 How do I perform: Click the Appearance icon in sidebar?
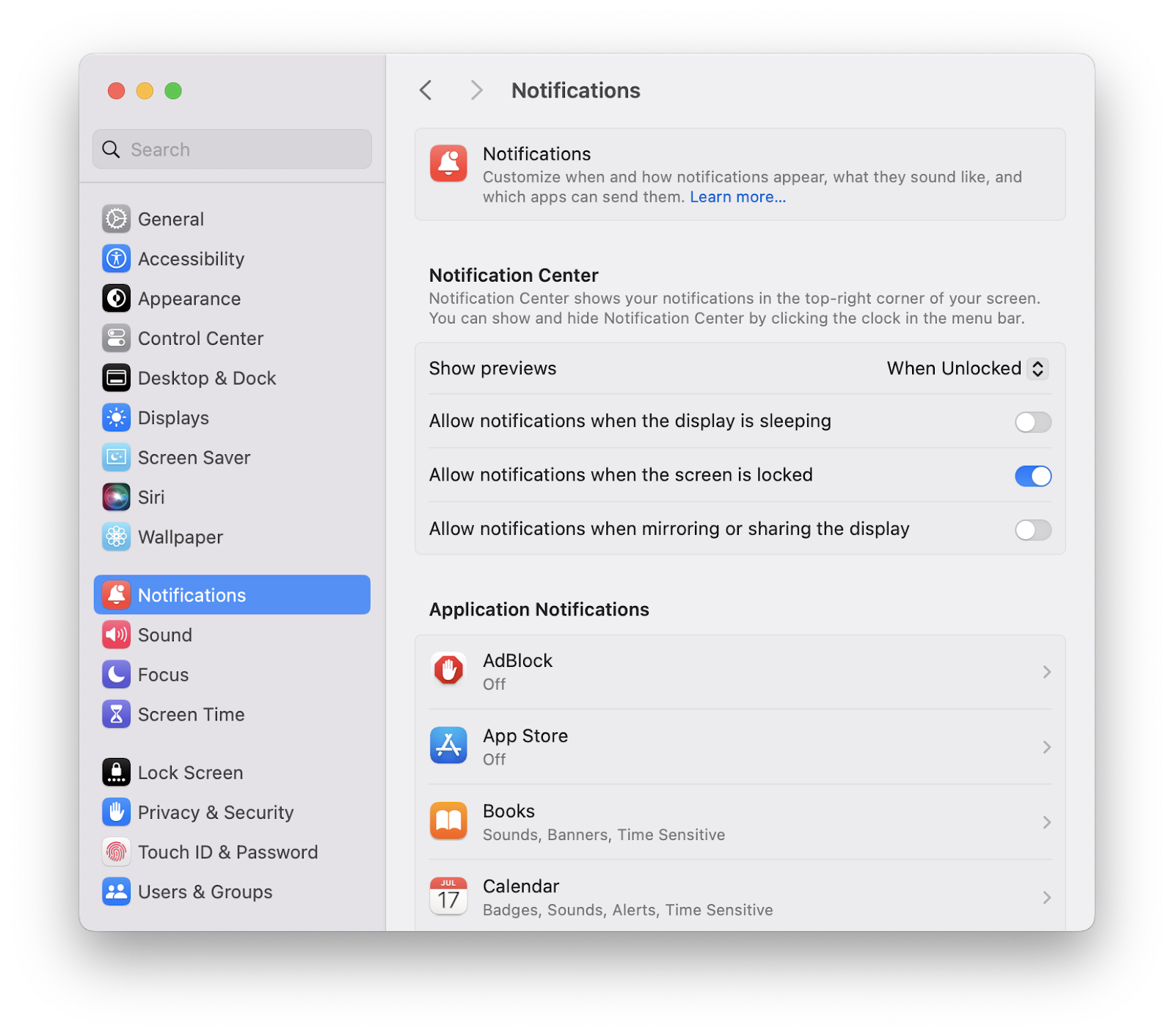116,298
